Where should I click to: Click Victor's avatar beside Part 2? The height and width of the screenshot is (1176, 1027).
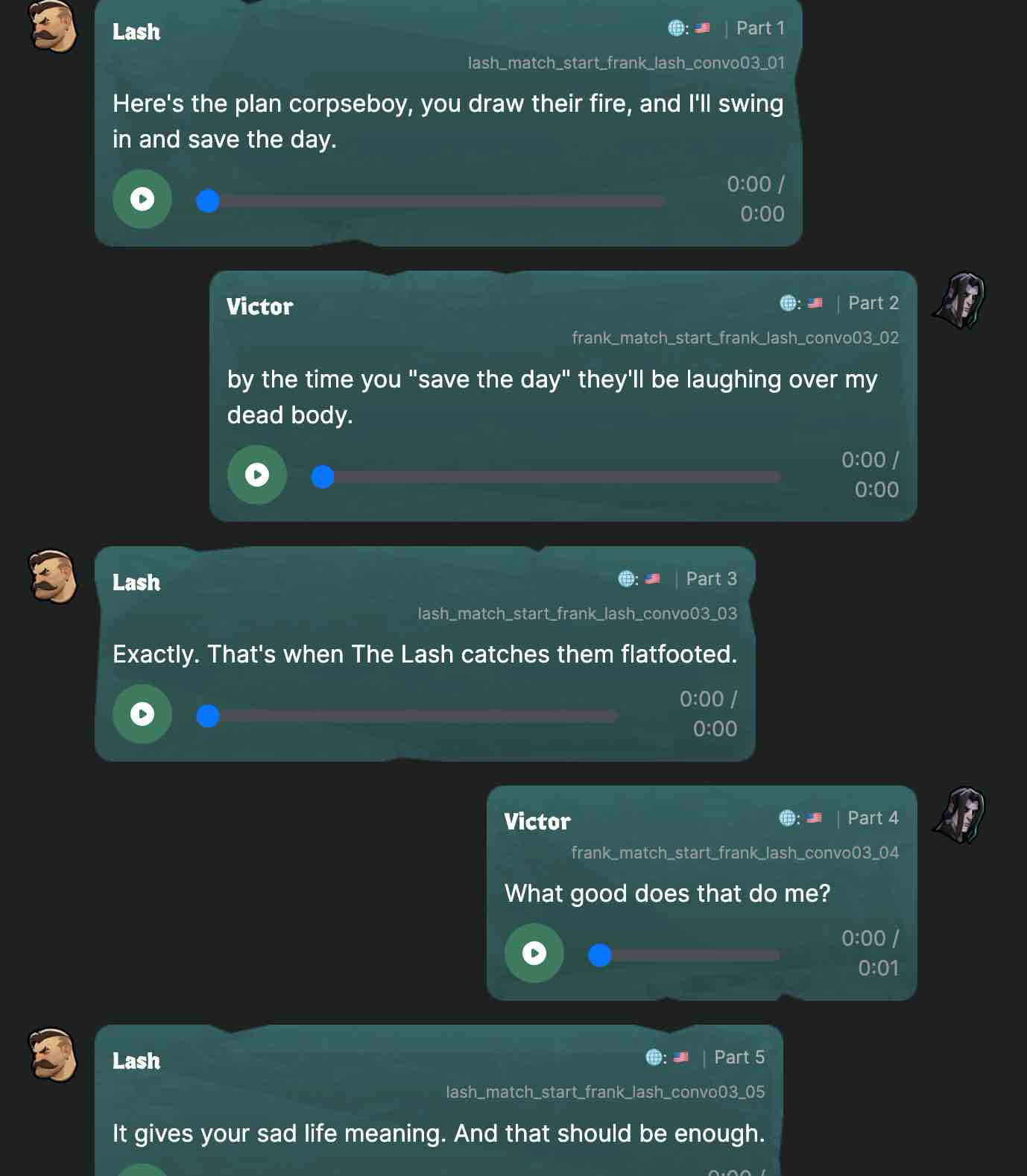(x=959, y=300)
